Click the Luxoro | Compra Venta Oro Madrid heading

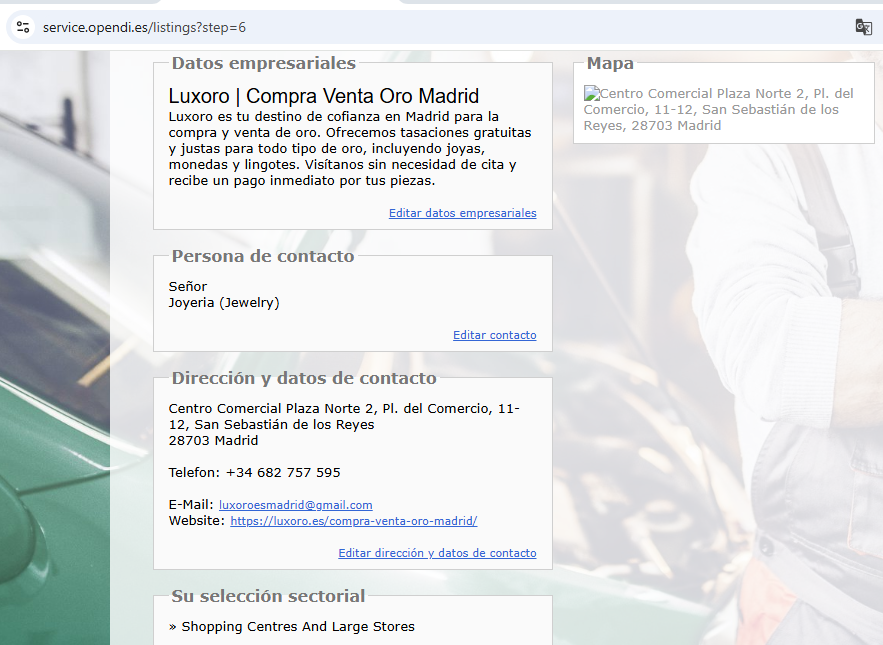324,96
